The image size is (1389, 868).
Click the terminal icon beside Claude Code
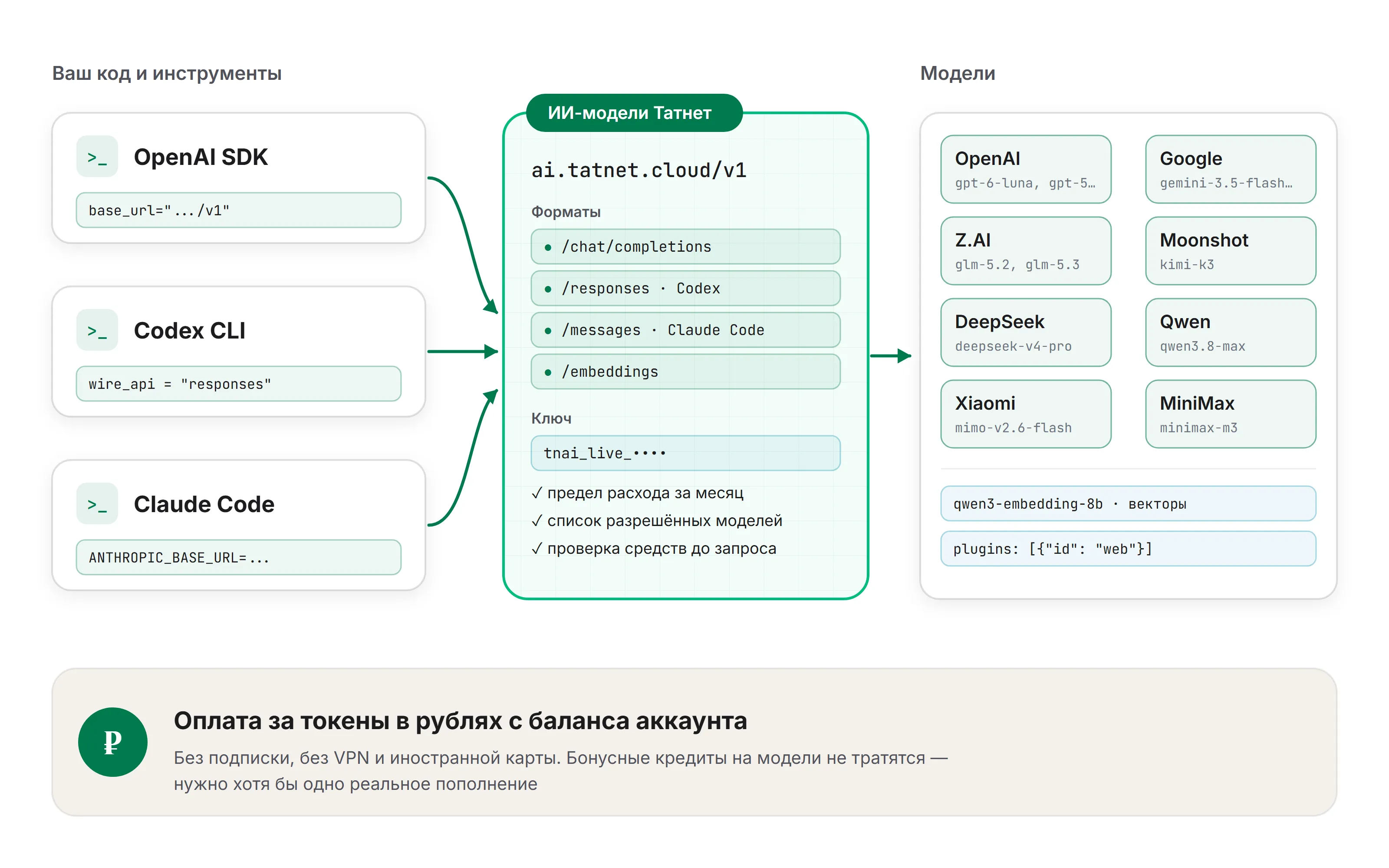pos(97,504)
